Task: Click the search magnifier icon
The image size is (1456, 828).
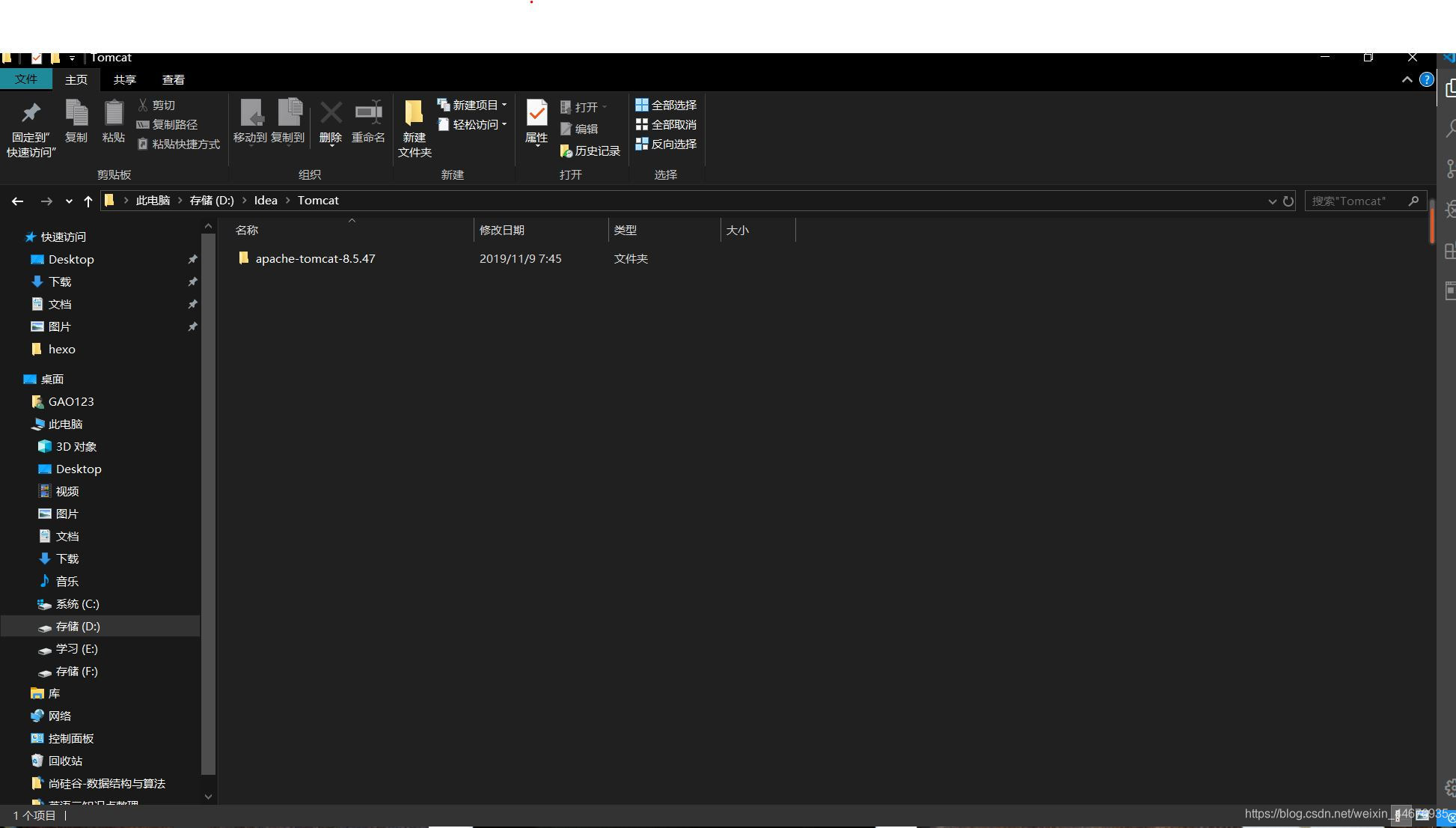Action: tap(1413, 201)
